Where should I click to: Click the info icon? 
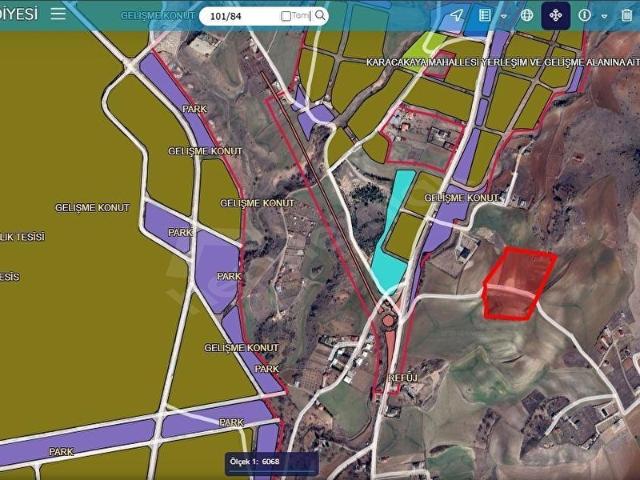[x=584, y=16]
